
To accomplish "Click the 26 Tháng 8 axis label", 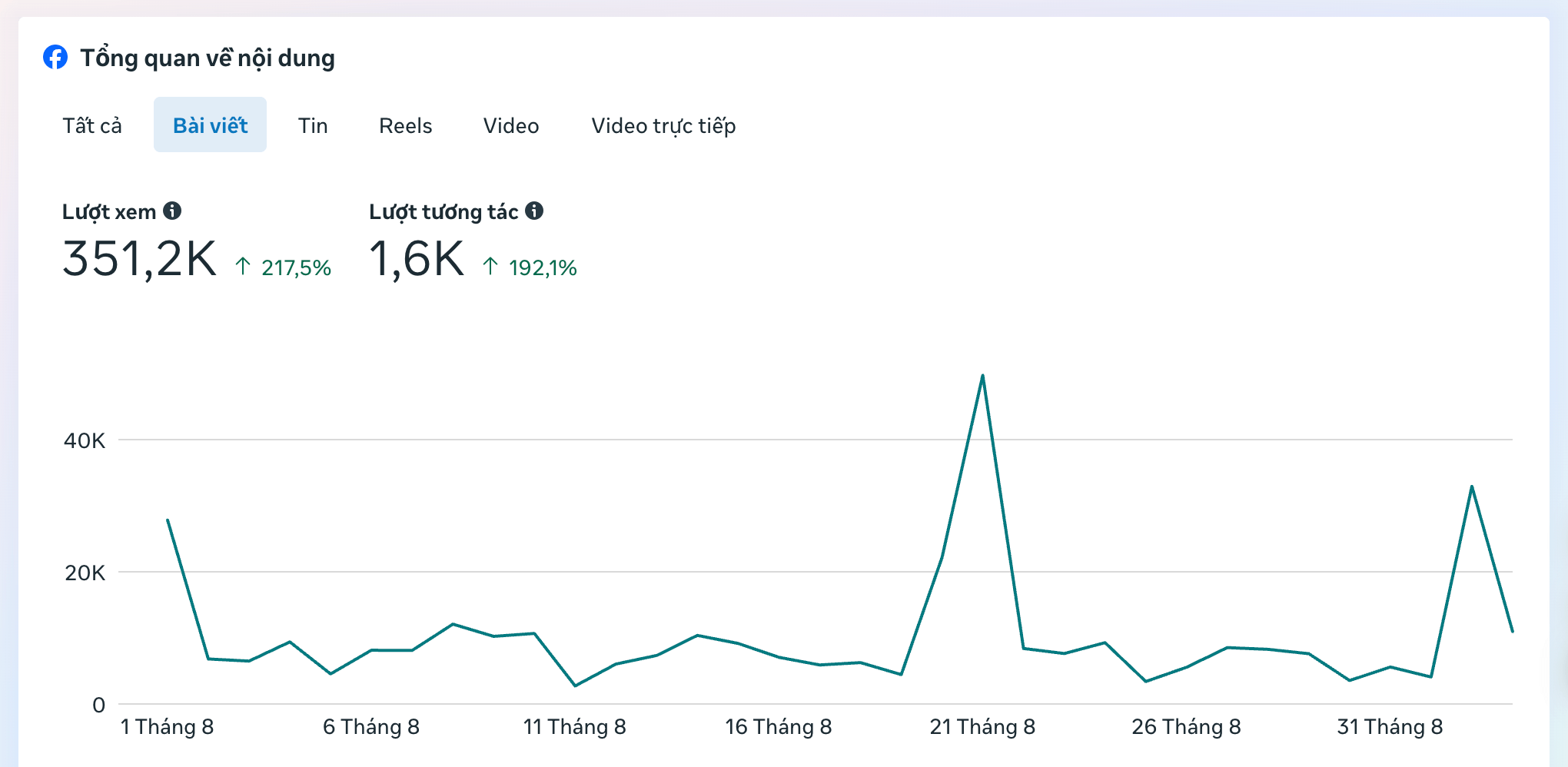I will pyautogui.click(x=1186, y=727).
